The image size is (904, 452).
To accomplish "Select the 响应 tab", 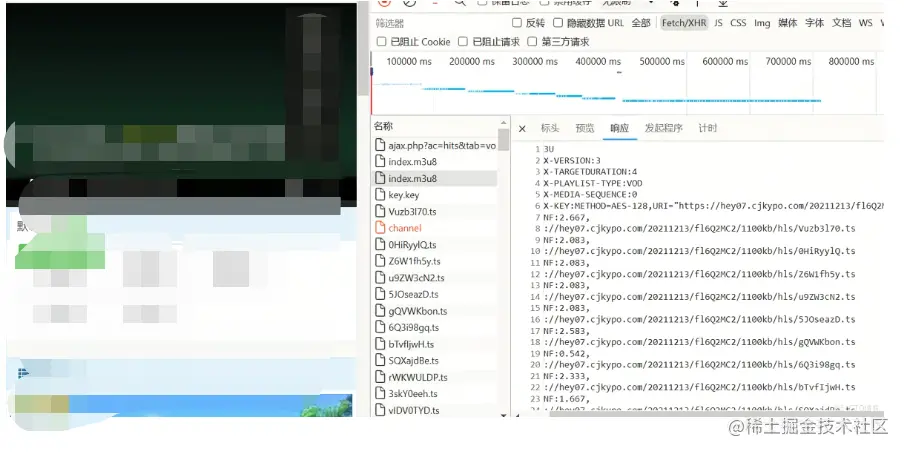I will 620,128.
